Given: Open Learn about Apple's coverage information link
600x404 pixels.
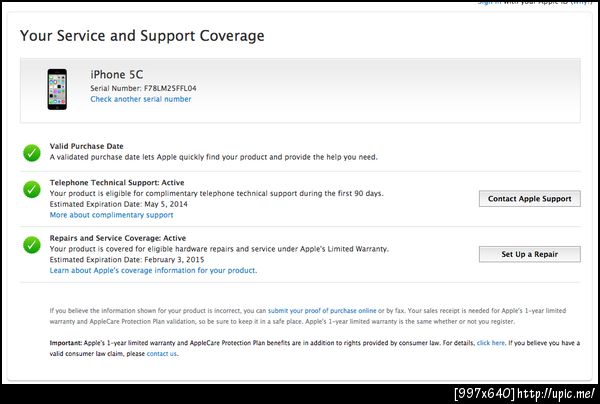Looking at the screenshot, I should click(153, 270).
